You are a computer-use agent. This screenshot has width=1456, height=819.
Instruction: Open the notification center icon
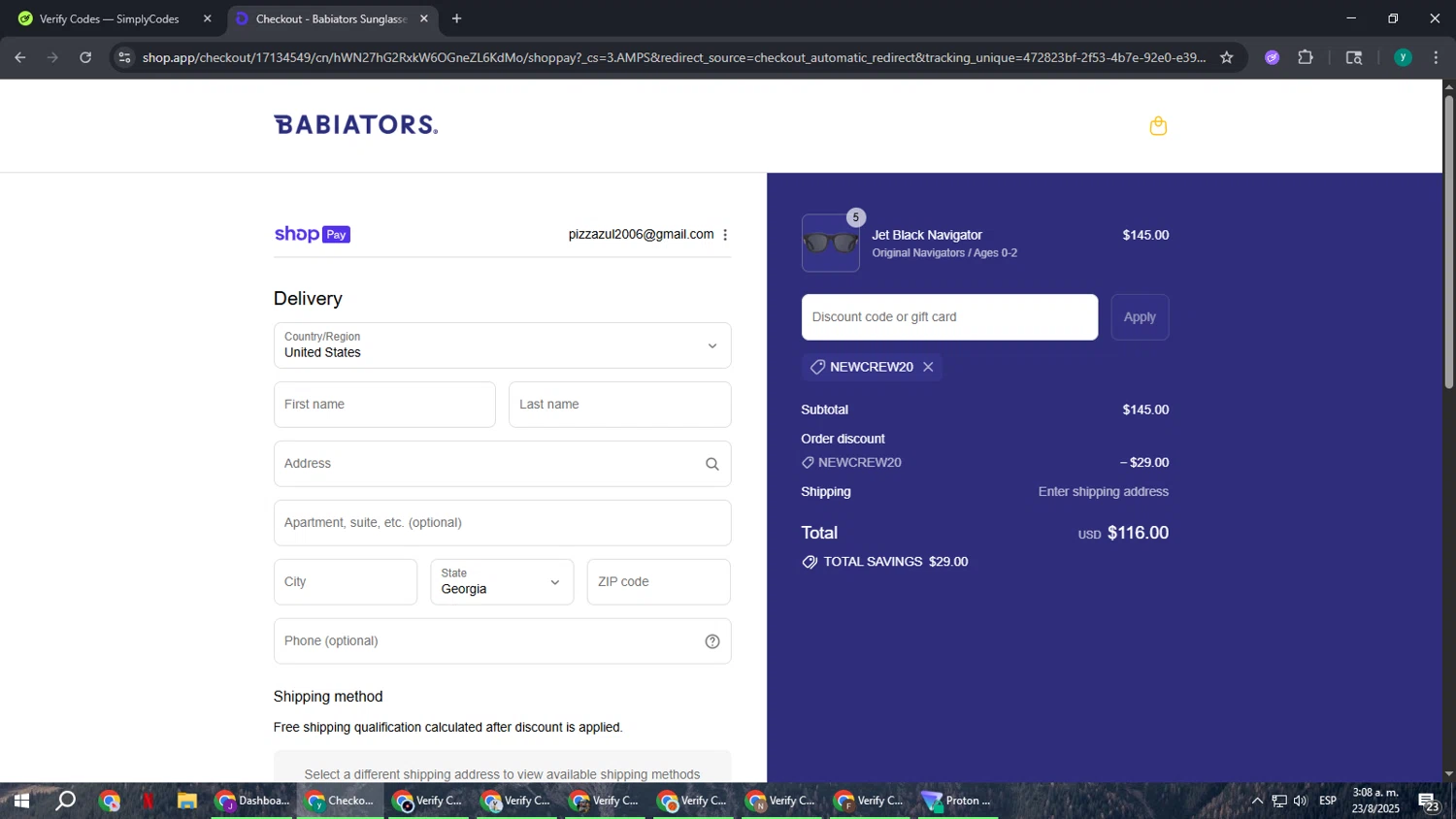pyautogui.click(x=1429, y=802)
